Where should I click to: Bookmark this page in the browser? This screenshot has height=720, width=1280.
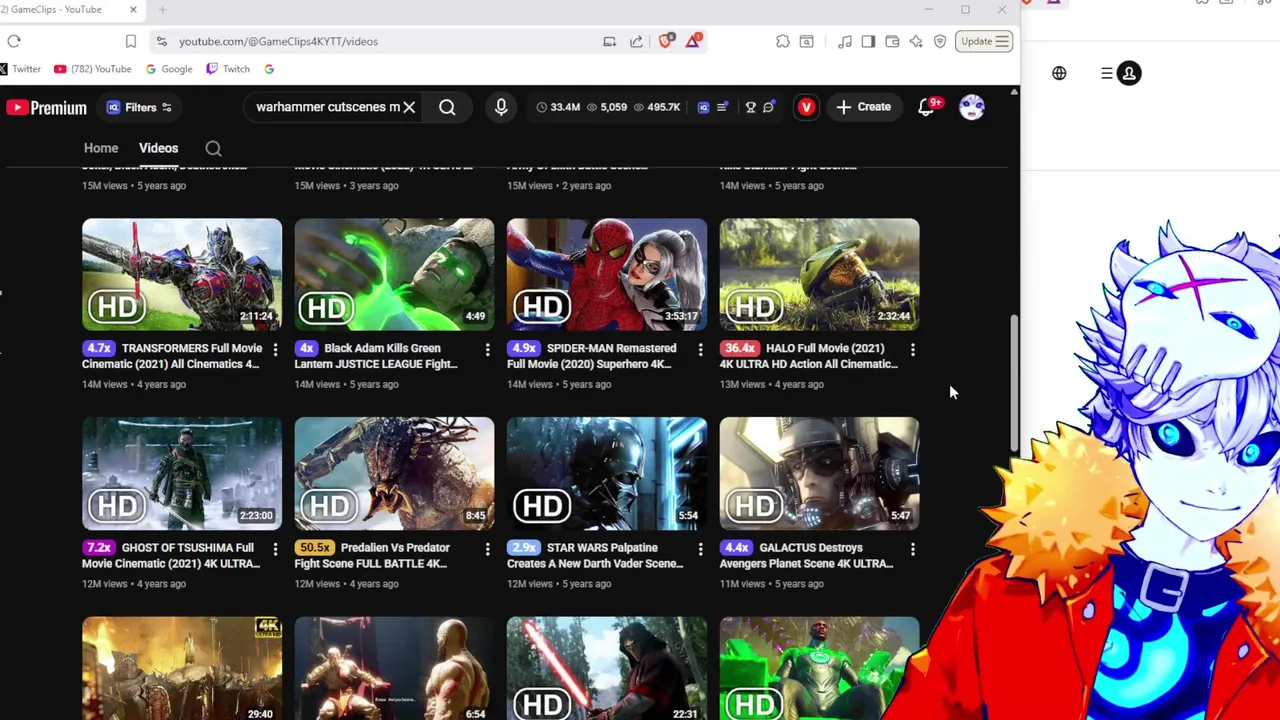(x=130, y=41)
